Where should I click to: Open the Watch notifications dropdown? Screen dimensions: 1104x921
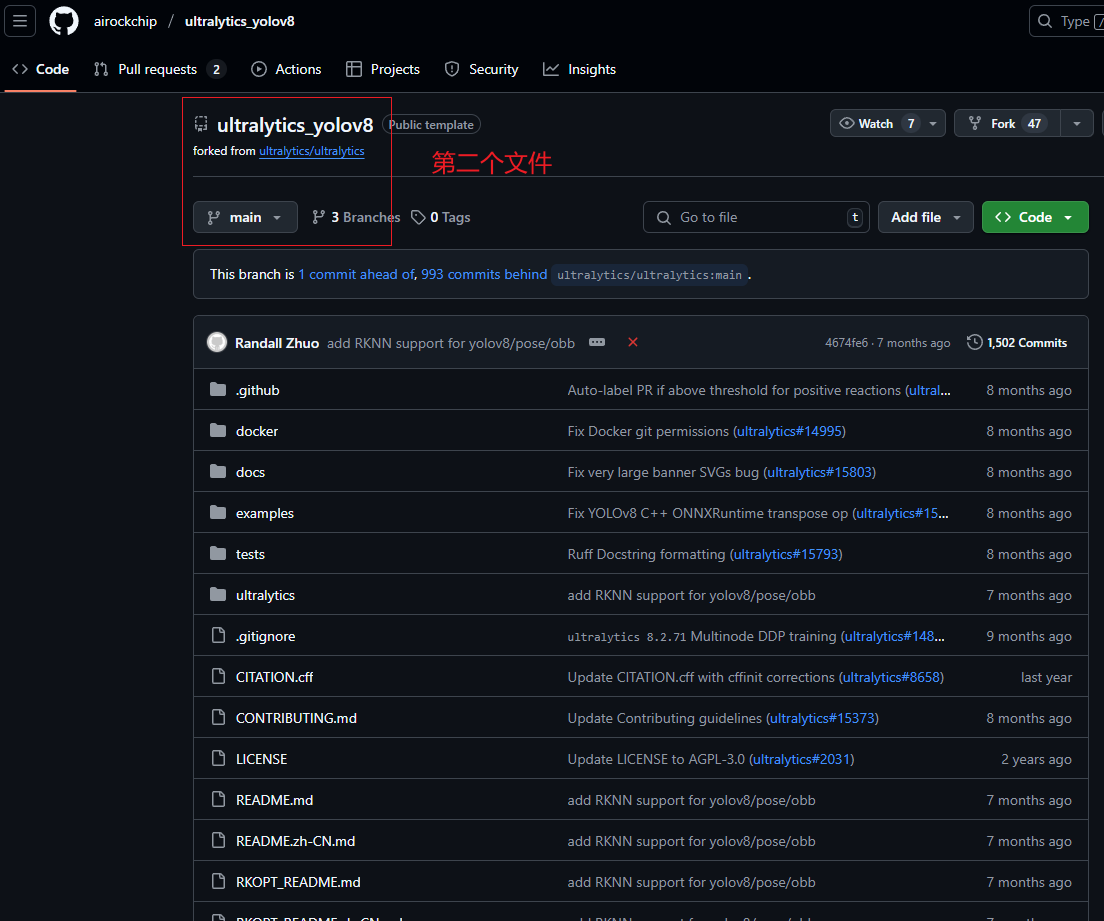pyautogui.click(x=933, y=123)
